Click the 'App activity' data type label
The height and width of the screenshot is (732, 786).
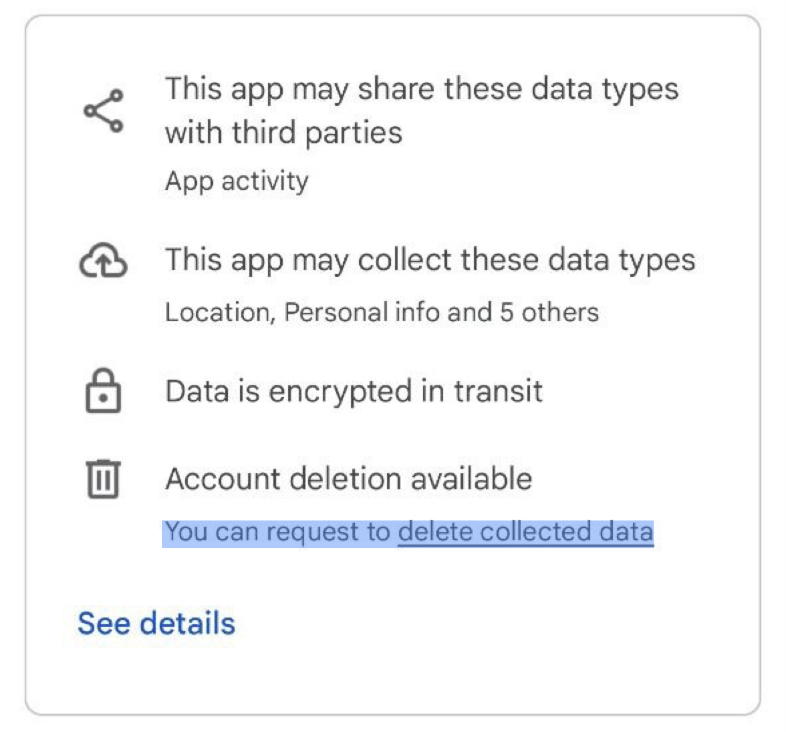pyautogui.click(x=237, y=181)
